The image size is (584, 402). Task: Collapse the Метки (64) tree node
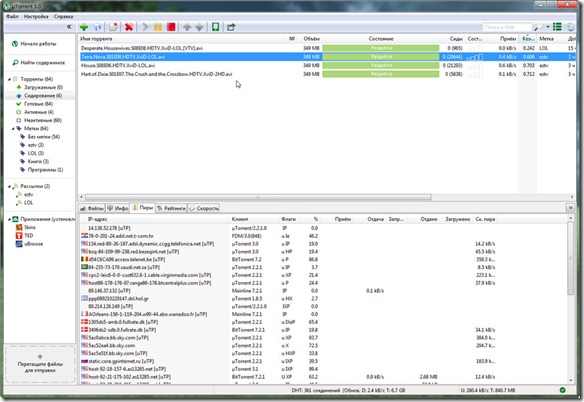pyautogui.click(x=13, y=129)
